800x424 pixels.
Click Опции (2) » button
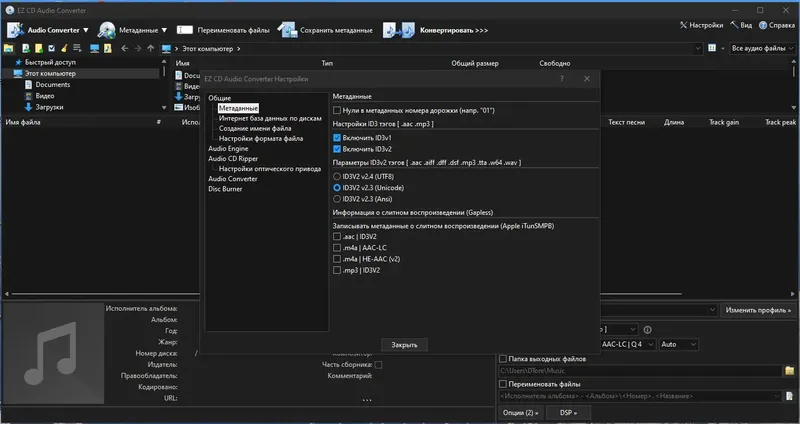(x=520, y=412)
